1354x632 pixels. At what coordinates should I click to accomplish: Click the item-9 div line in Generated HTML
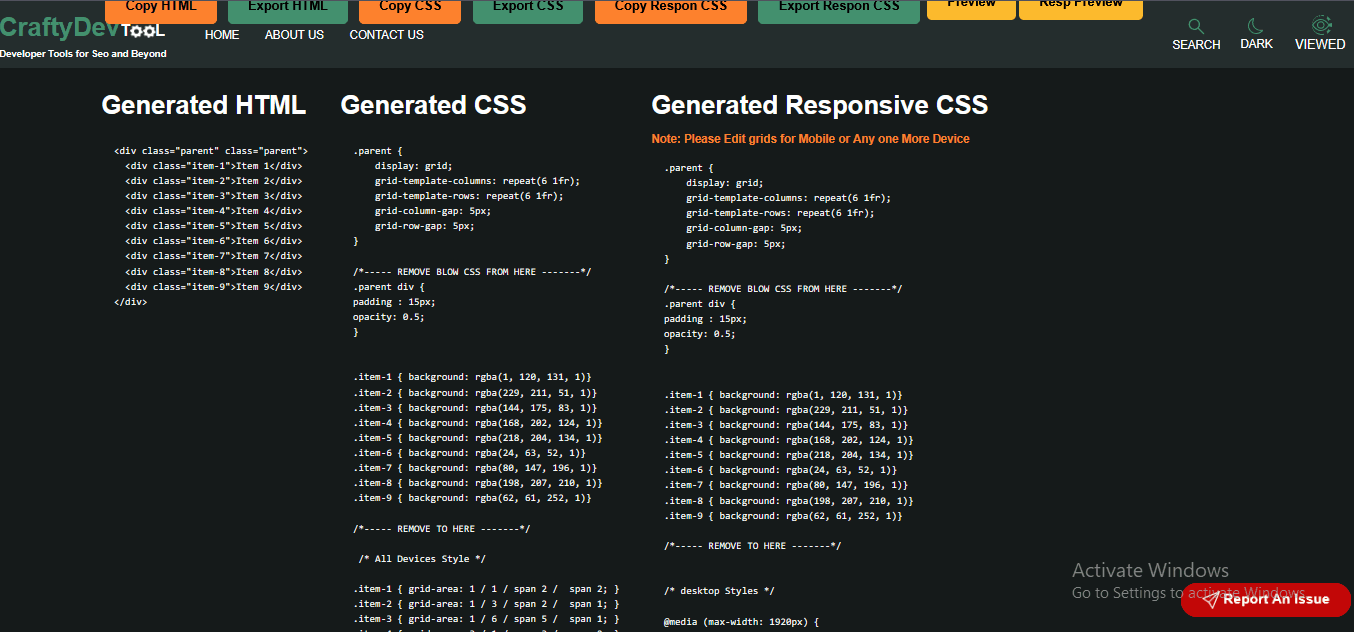[x=214, y=287]
